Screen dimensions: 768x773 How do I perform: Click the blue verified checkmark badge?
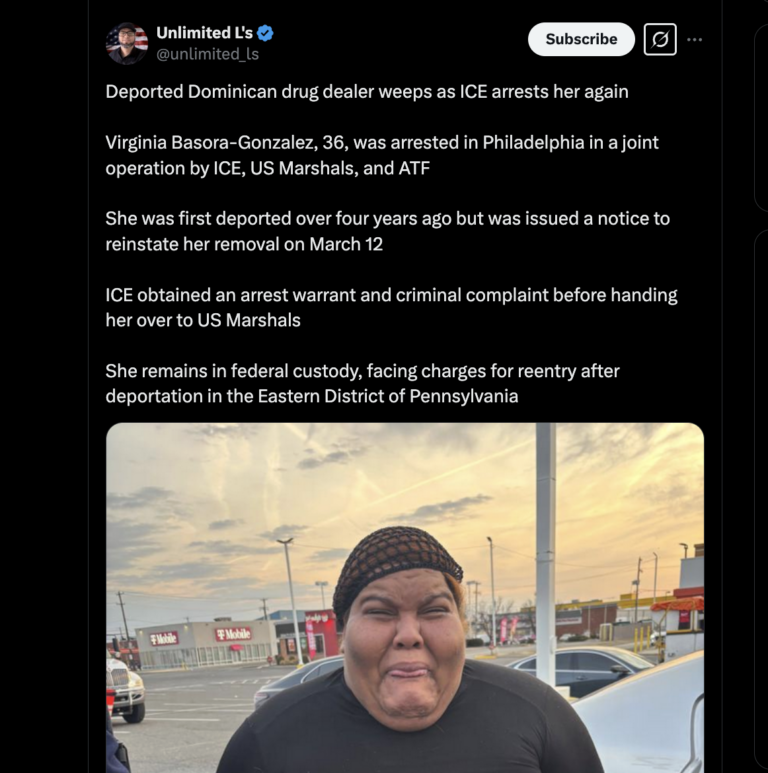tap(265, 33)
